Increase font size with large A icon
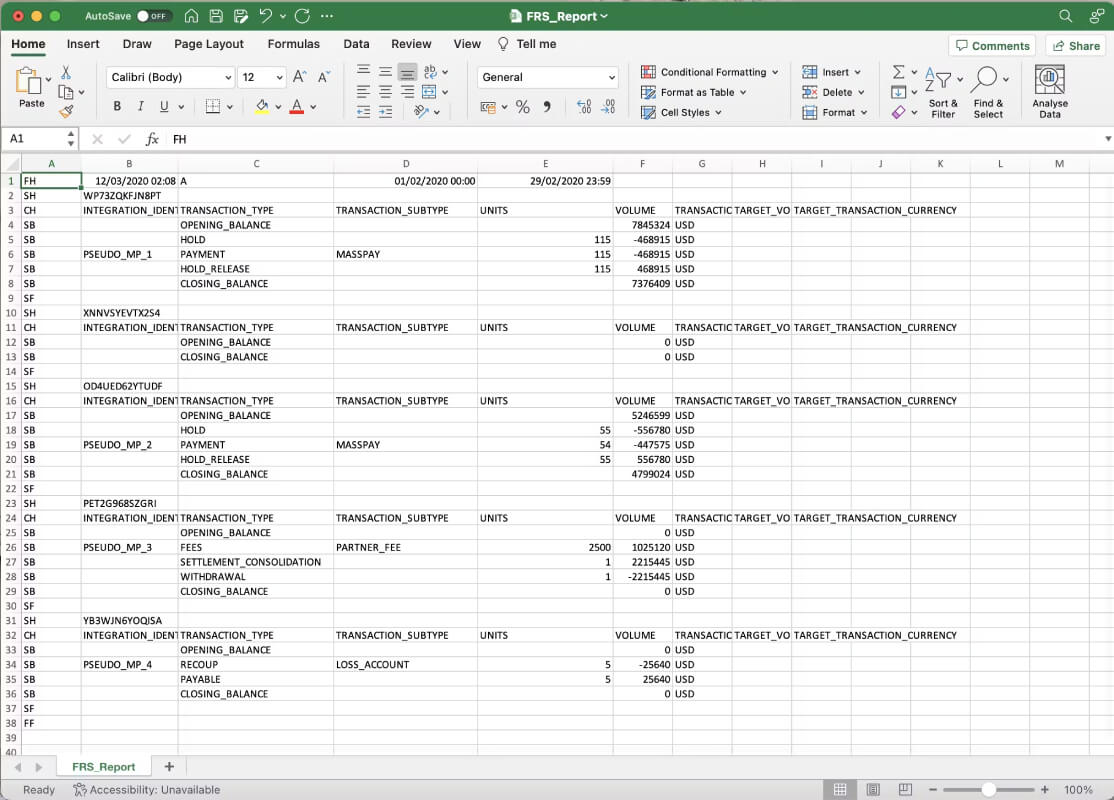This screenshot has height=800, width=1114. [x=300, y=77]
